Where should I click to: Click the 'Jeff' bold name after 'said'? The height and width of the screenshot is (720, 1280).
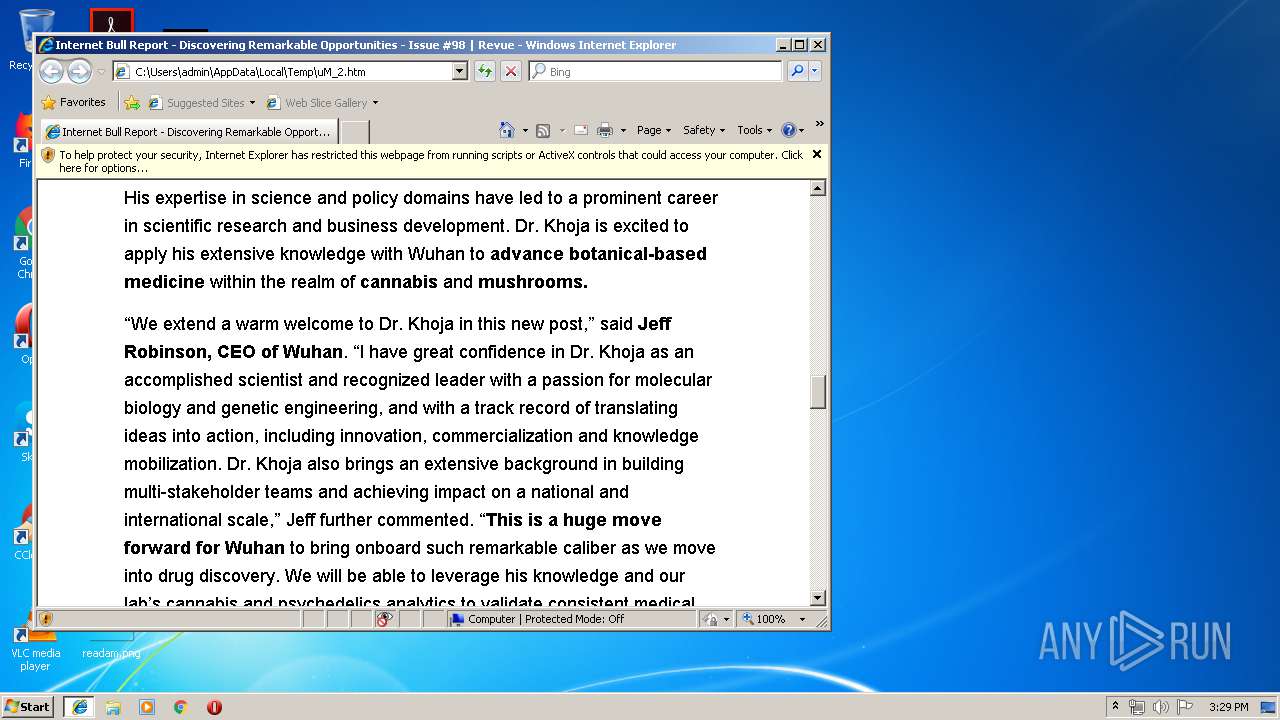[655, 324]
